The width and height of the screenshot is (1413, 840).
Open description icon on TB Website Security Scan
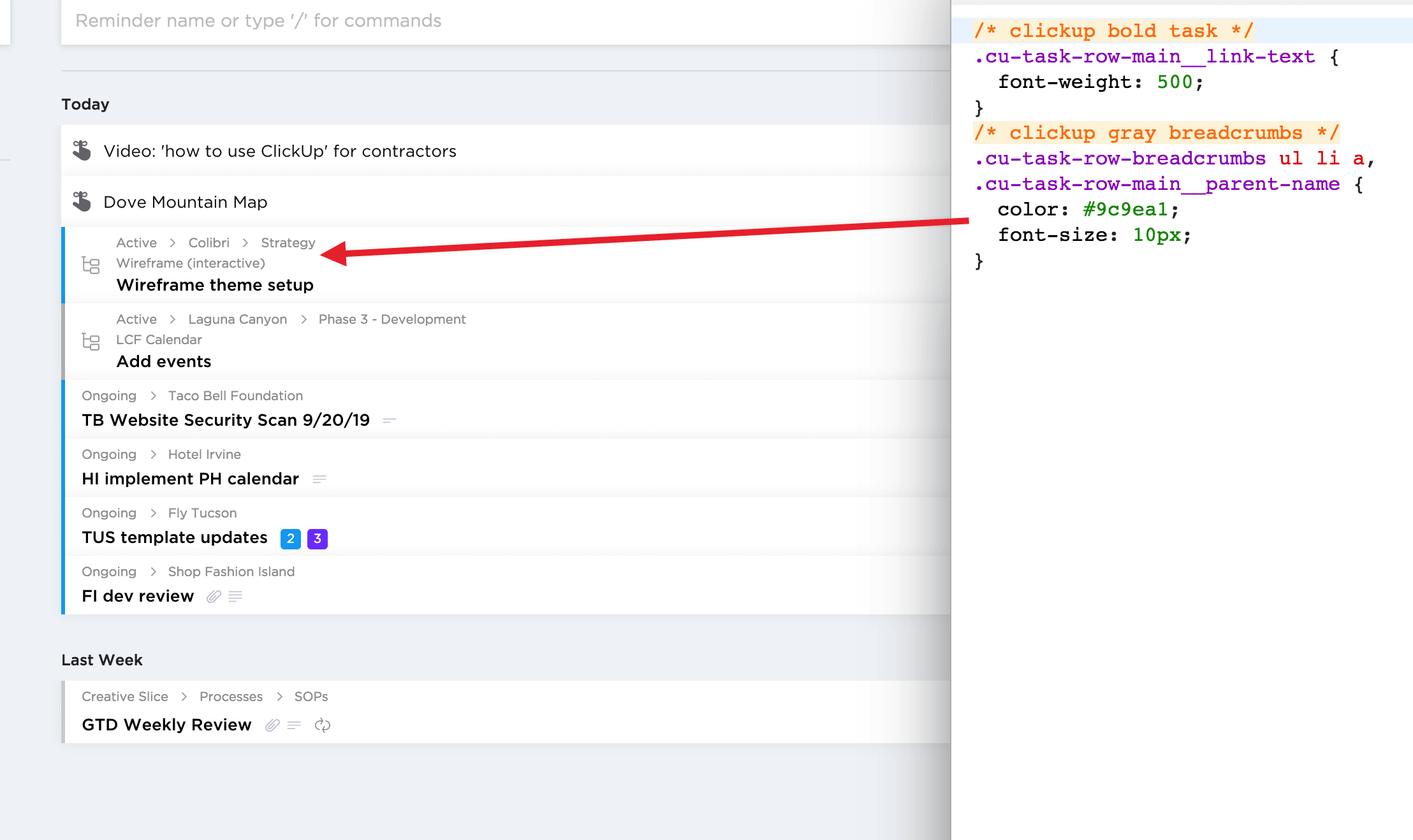(390, 420)
